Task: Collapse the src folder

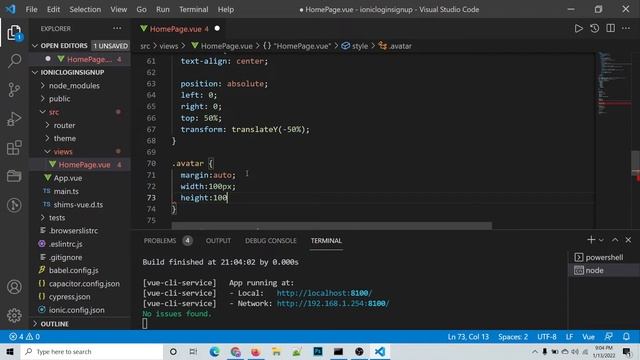Action: pyautogui.click(x=80, y=112)
